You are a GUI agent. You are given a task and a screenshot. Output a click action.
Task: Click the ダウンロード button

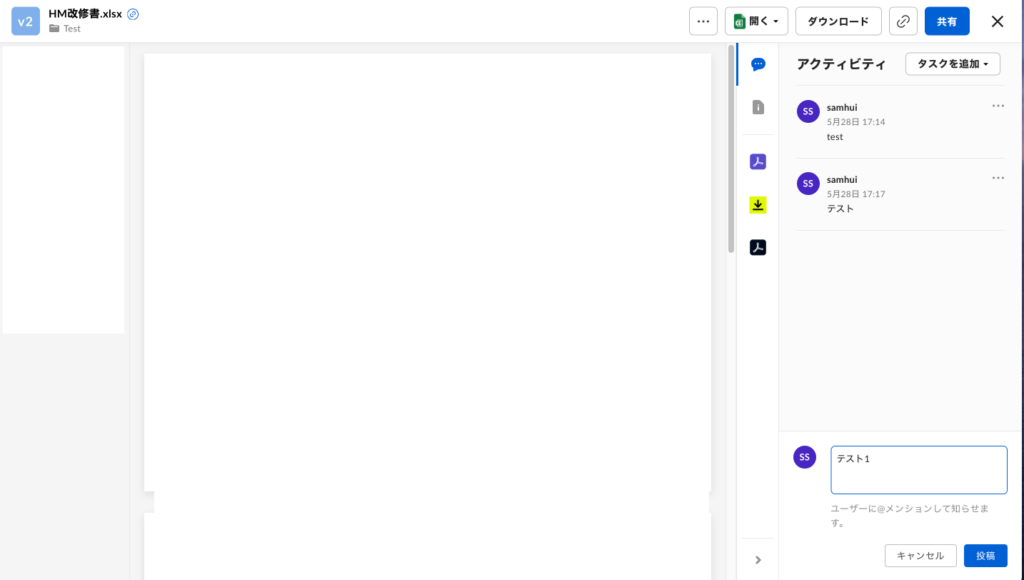coord(838,21)
